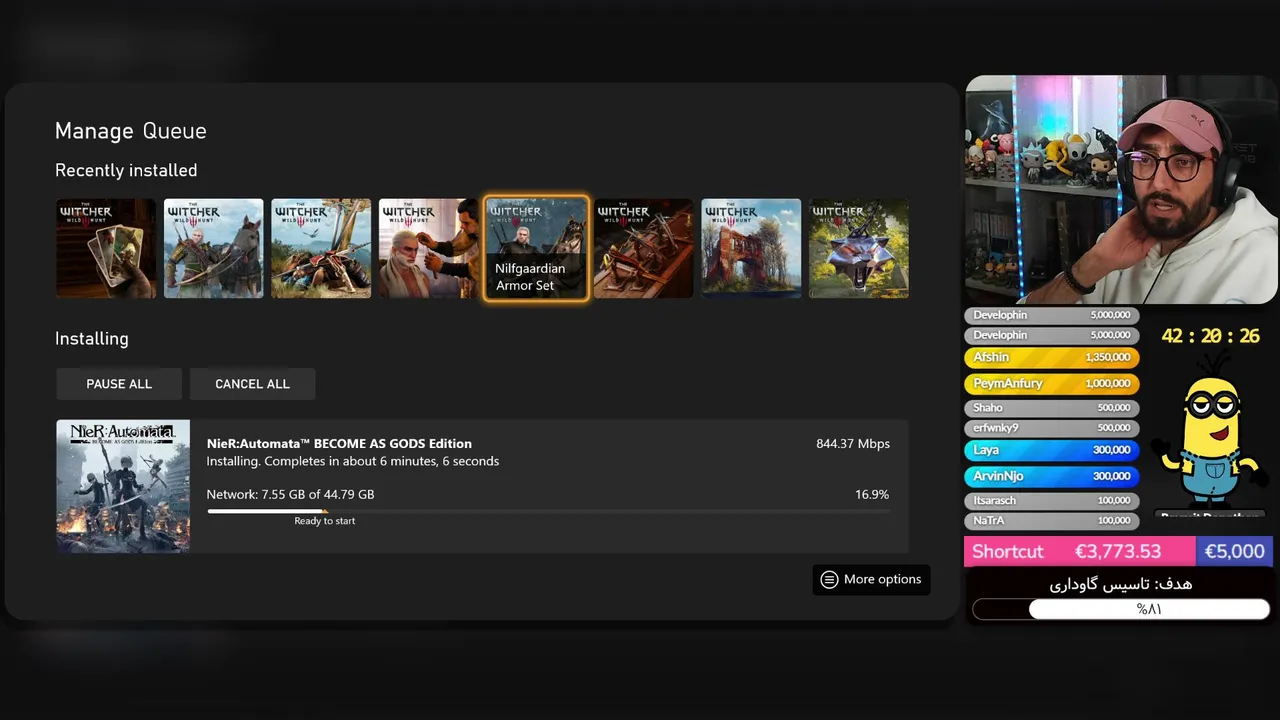Click the Network 7.55 GB of 44.79 GB text

pos(291,494)
